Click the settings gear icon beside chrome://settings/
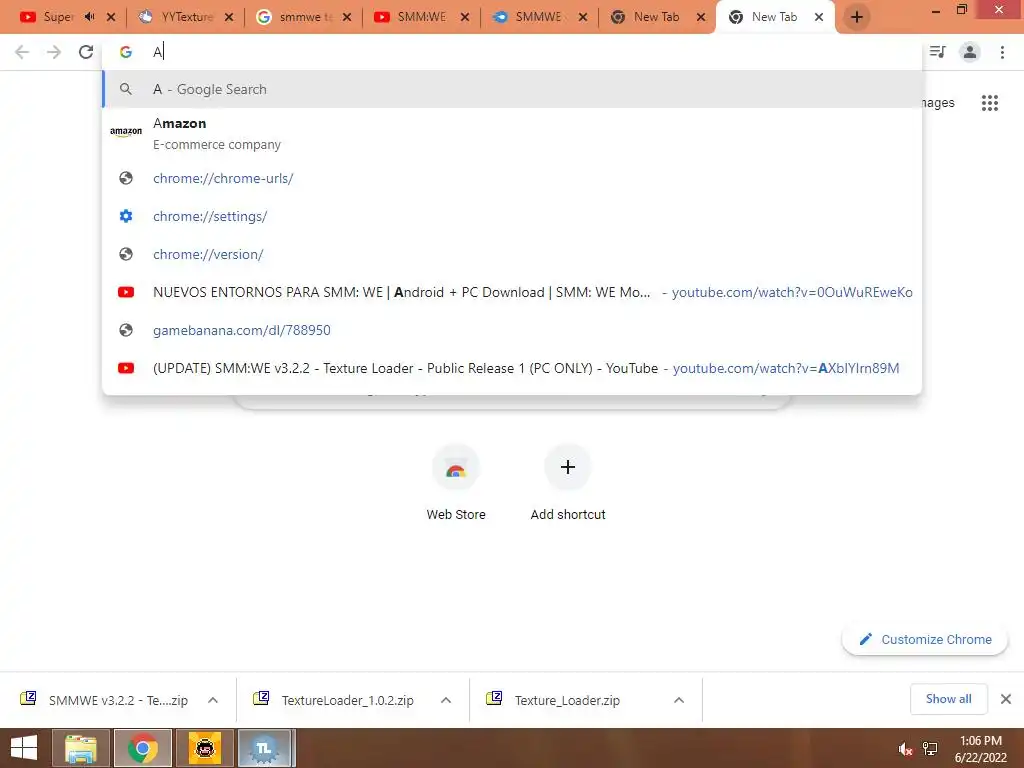 pos(126,216)
